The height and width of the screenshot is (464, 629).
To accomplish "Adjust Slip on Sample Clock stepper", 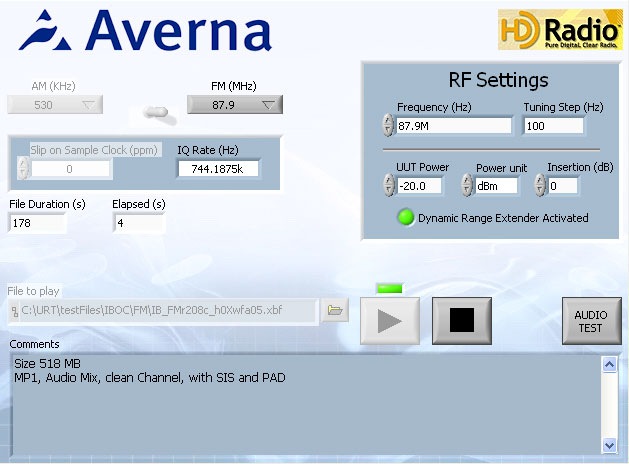I will (23, 168).
